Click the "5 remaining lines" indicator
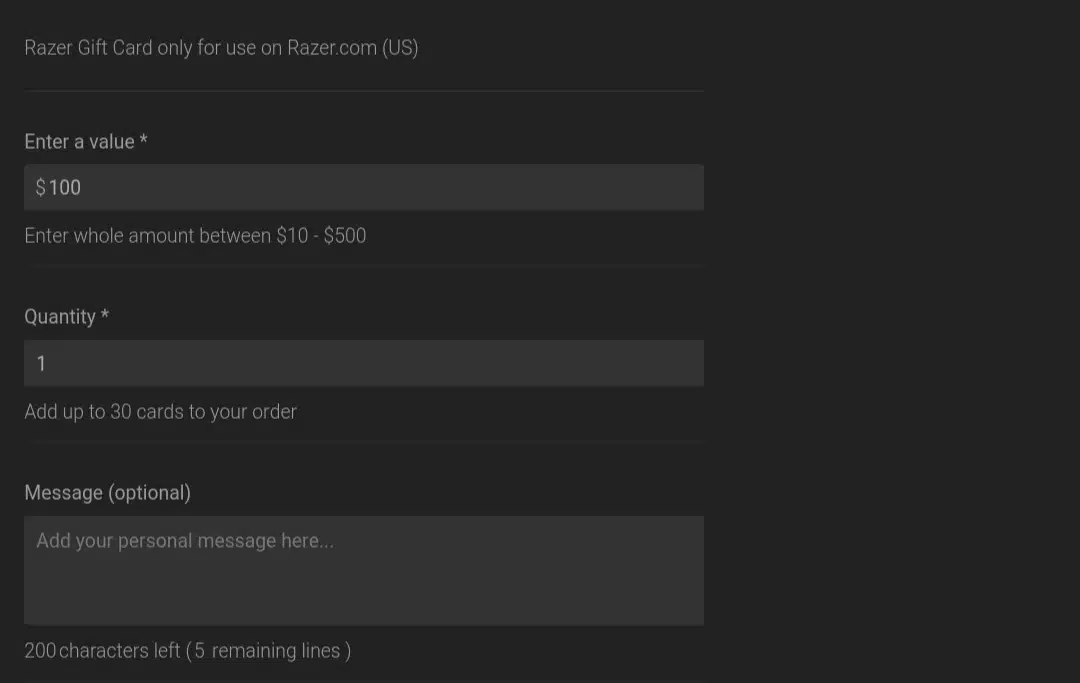This screenshot has height=683, width=1080. point(267,651)
